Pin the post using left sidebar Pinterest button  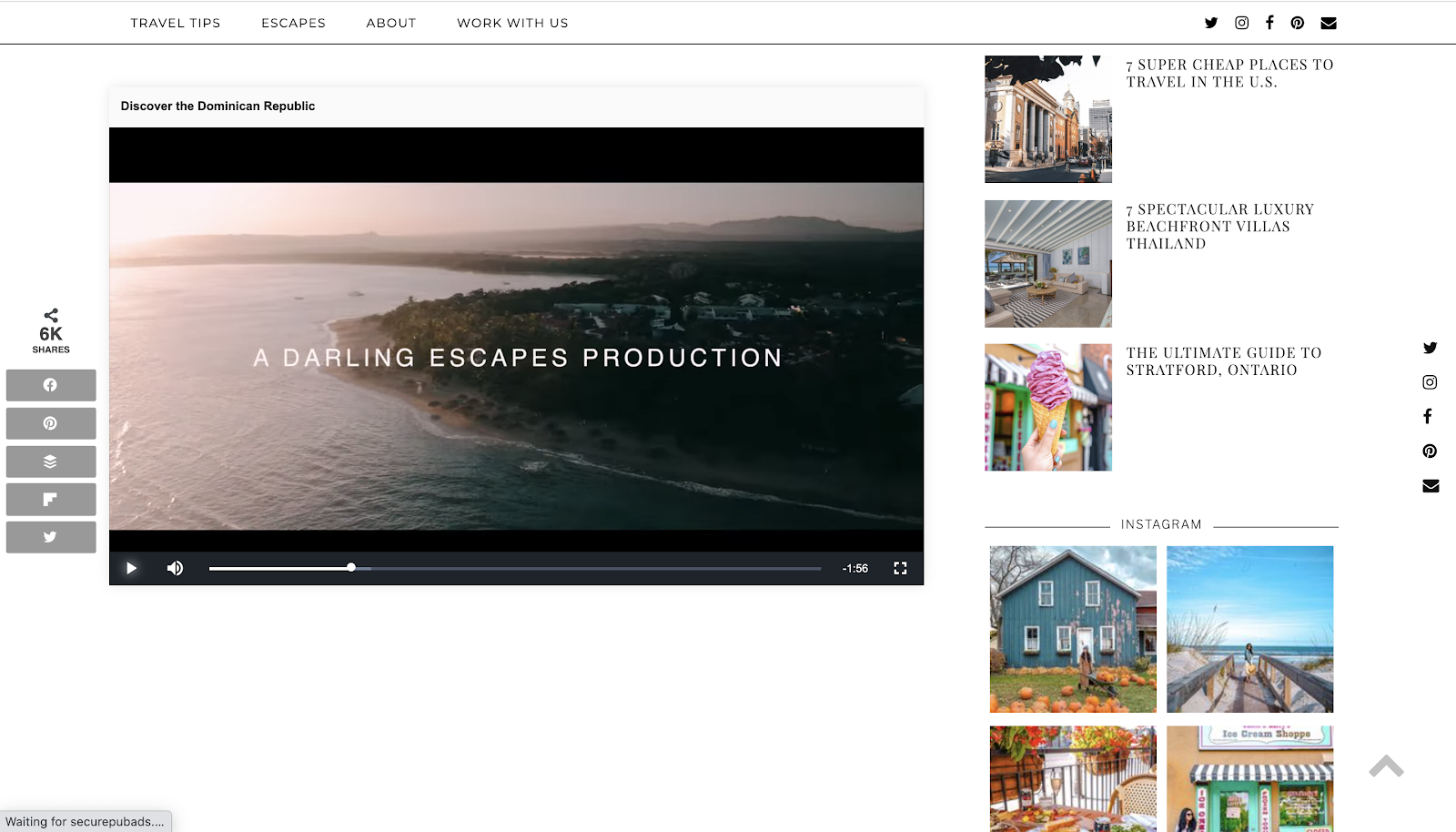tap(51, 423)
